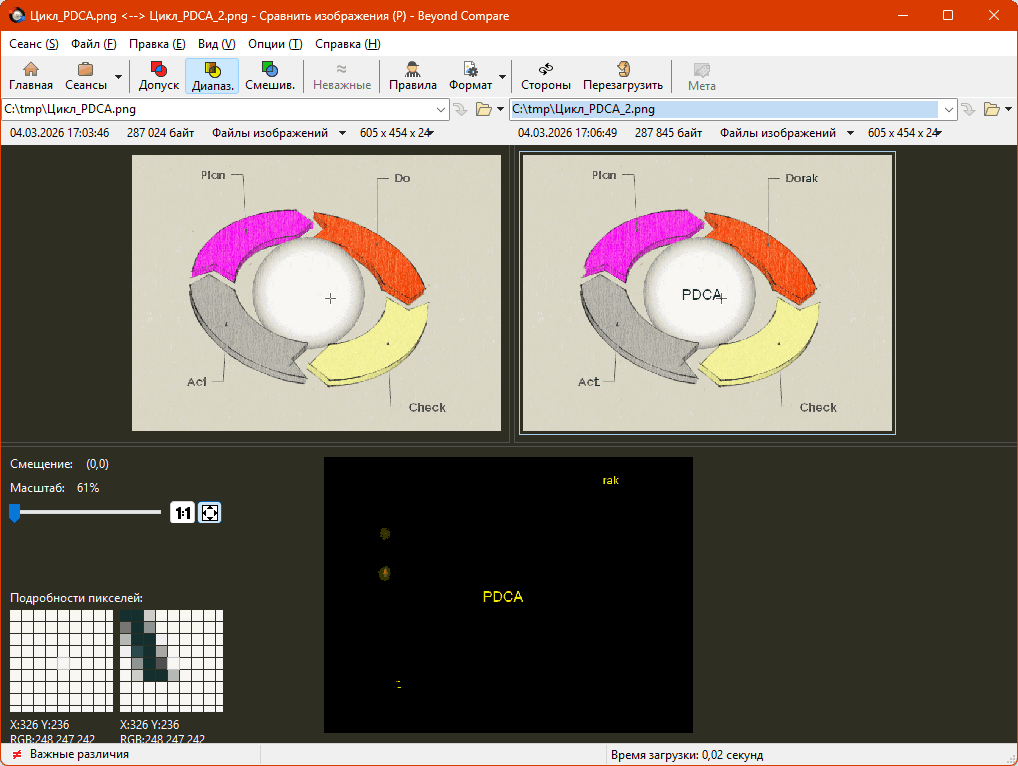Open the left file browse folder icon
The height and width of the screenshot is (766, 1018).
pyautogui.click(x=484, y=109)
